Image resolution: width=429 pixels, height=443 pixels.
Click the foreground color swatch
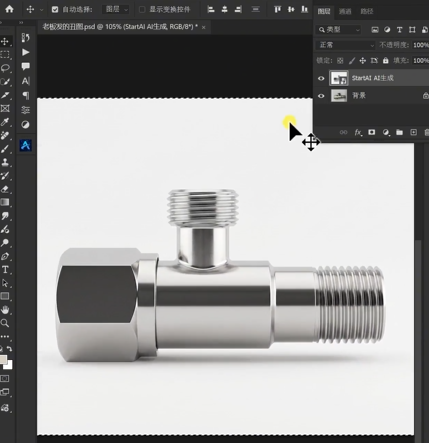(x=3, y=360)
